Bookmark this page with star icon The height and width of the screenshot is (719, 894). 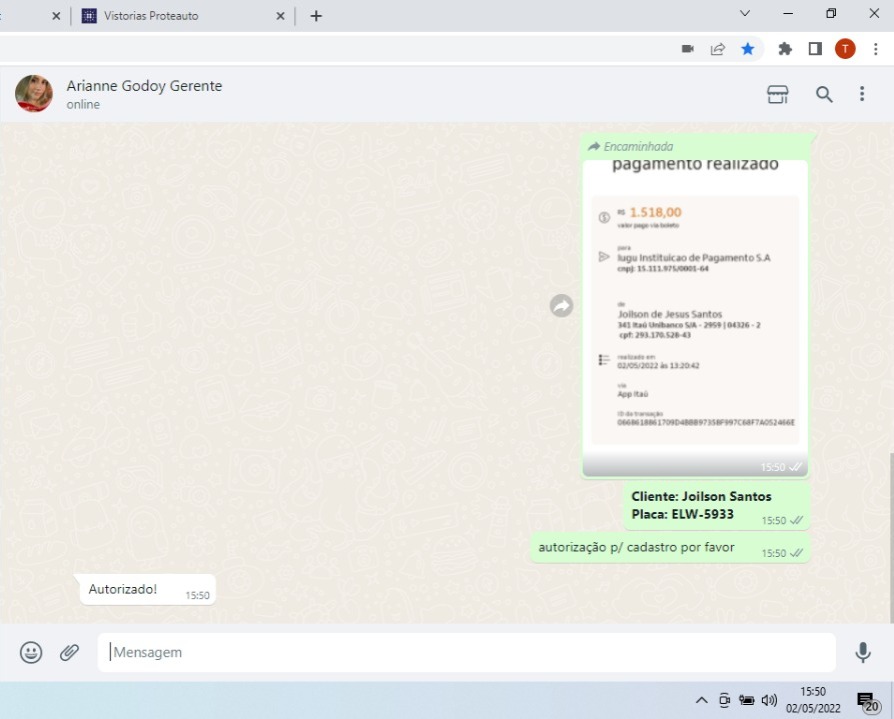[747, 49]
